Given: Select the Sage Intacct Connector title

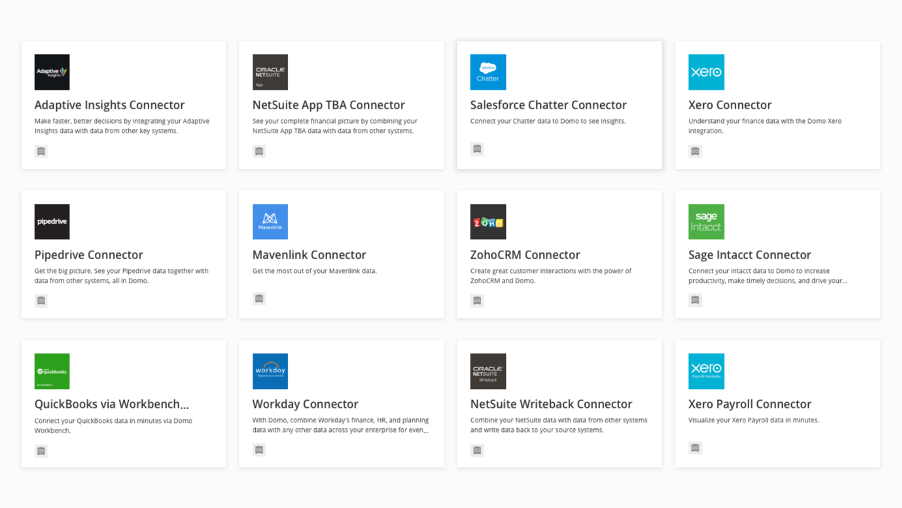Looking at the screenshot, I should [749, 255].
